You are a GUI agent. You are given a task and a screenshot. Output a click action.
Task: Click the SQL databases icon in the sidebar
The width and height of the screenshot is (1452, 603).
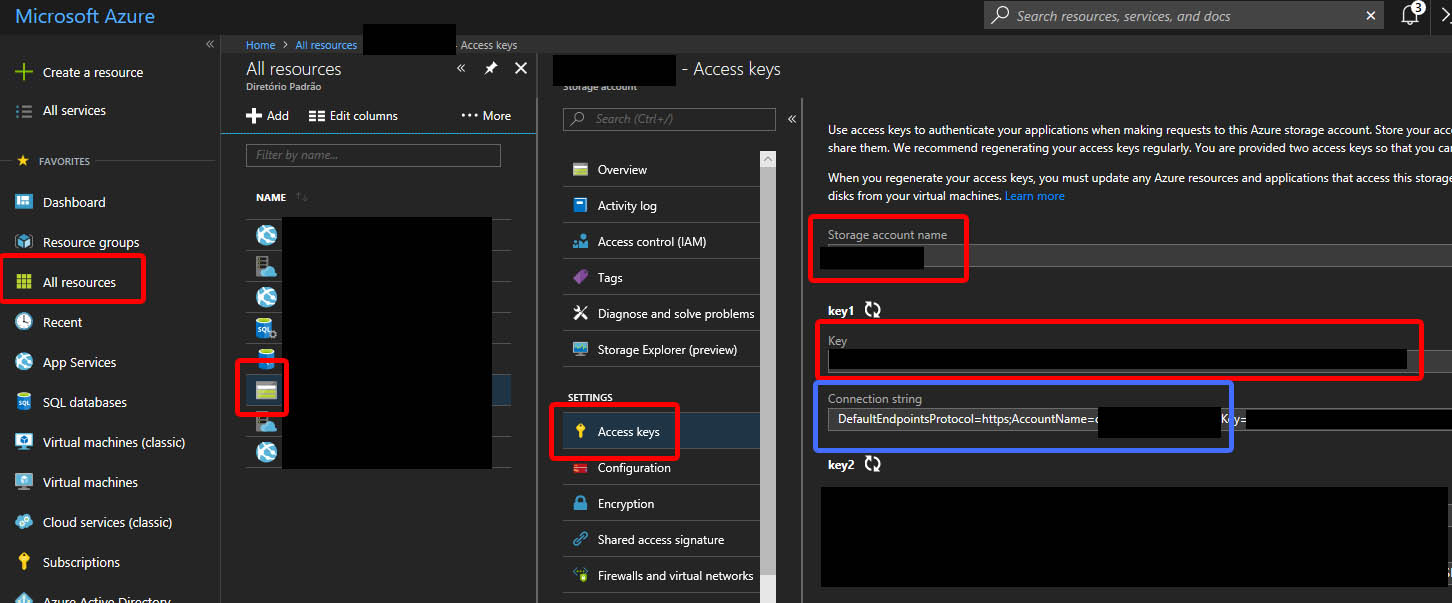24,402
